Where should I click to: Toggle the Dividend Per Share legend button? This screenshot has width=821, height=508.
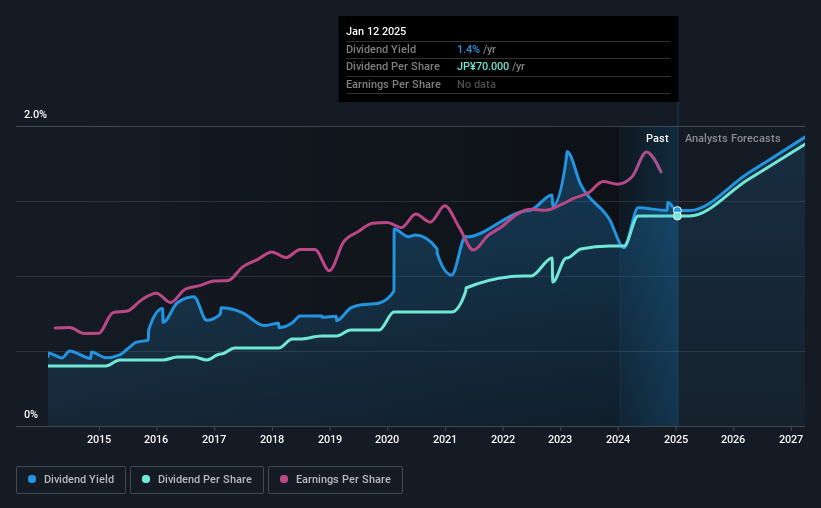click(197, 480)
